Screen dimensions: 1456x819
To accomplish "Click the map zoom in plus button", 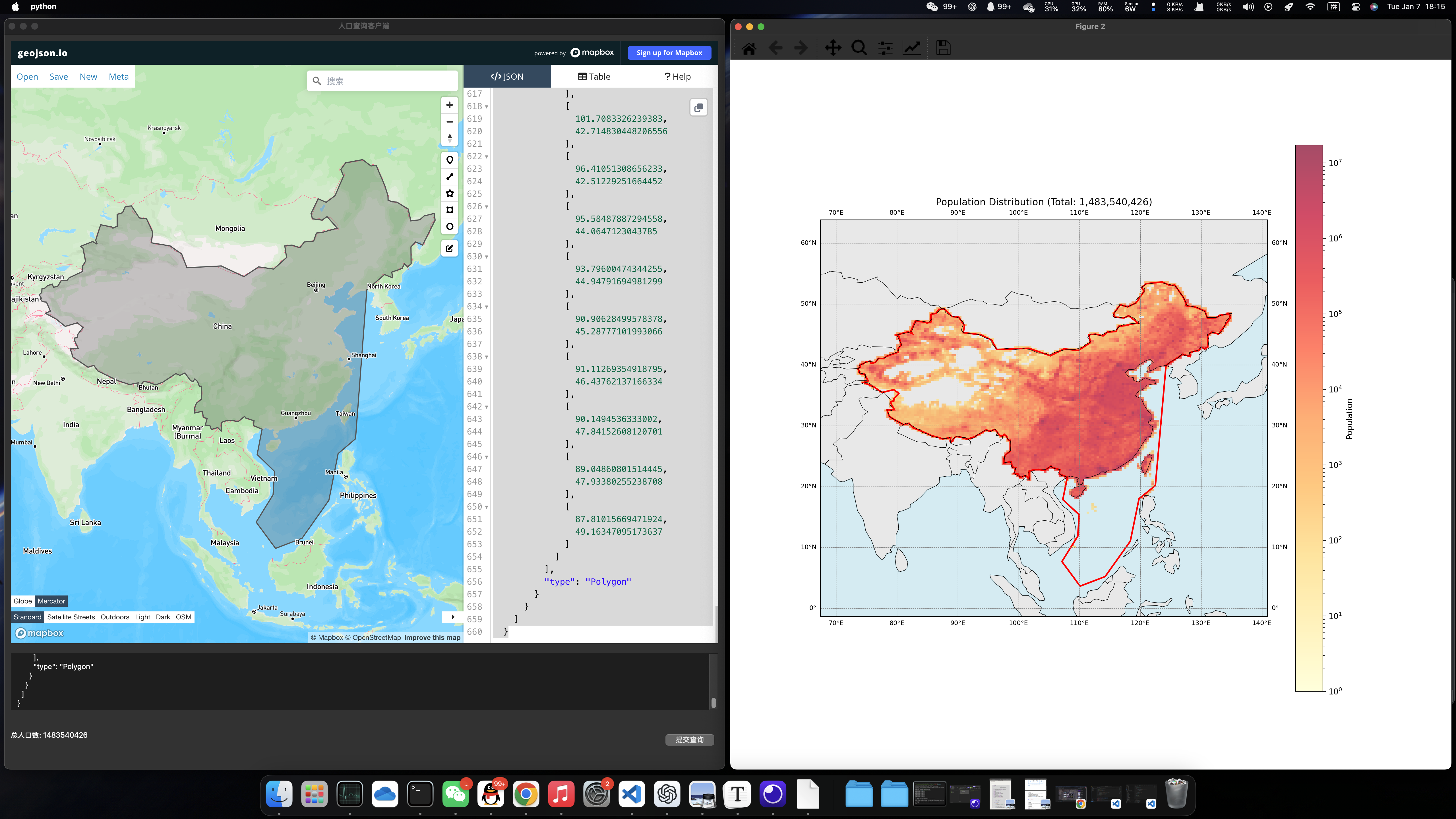I will pyautogui.click(x=449, y=105).
